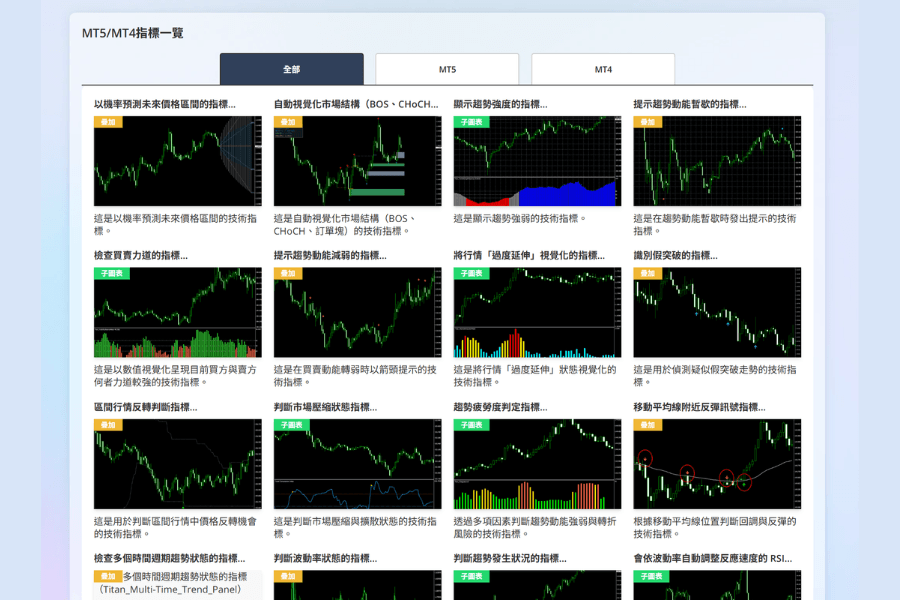900x600 pixels.
Task: Click the 區間行情反轉判斷 chart thumbnail
Action: (x=178, y=464)
